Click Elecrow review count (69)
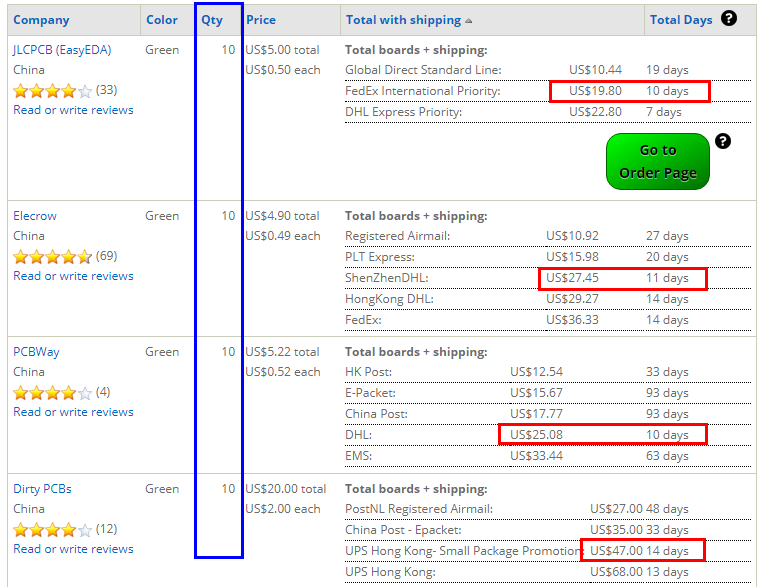Image resolution: width=762 pixels, height=587 pixels. point(106,256)
